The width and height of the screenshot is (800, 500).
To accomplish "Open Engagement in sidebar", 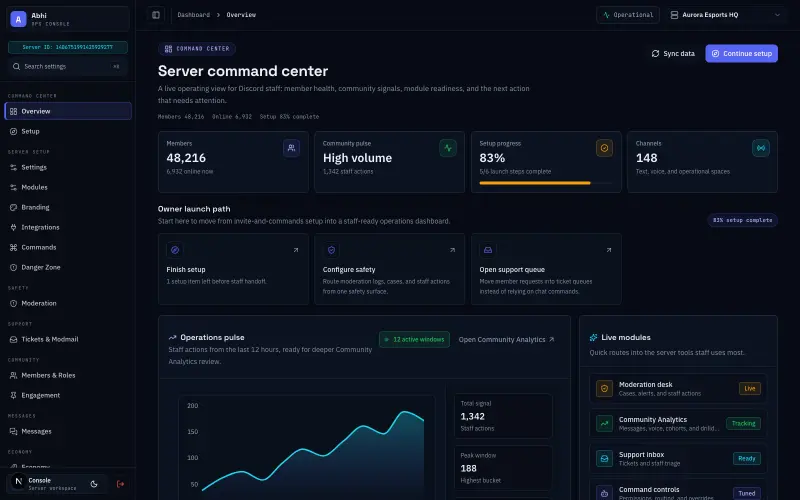I will point(68,395).
